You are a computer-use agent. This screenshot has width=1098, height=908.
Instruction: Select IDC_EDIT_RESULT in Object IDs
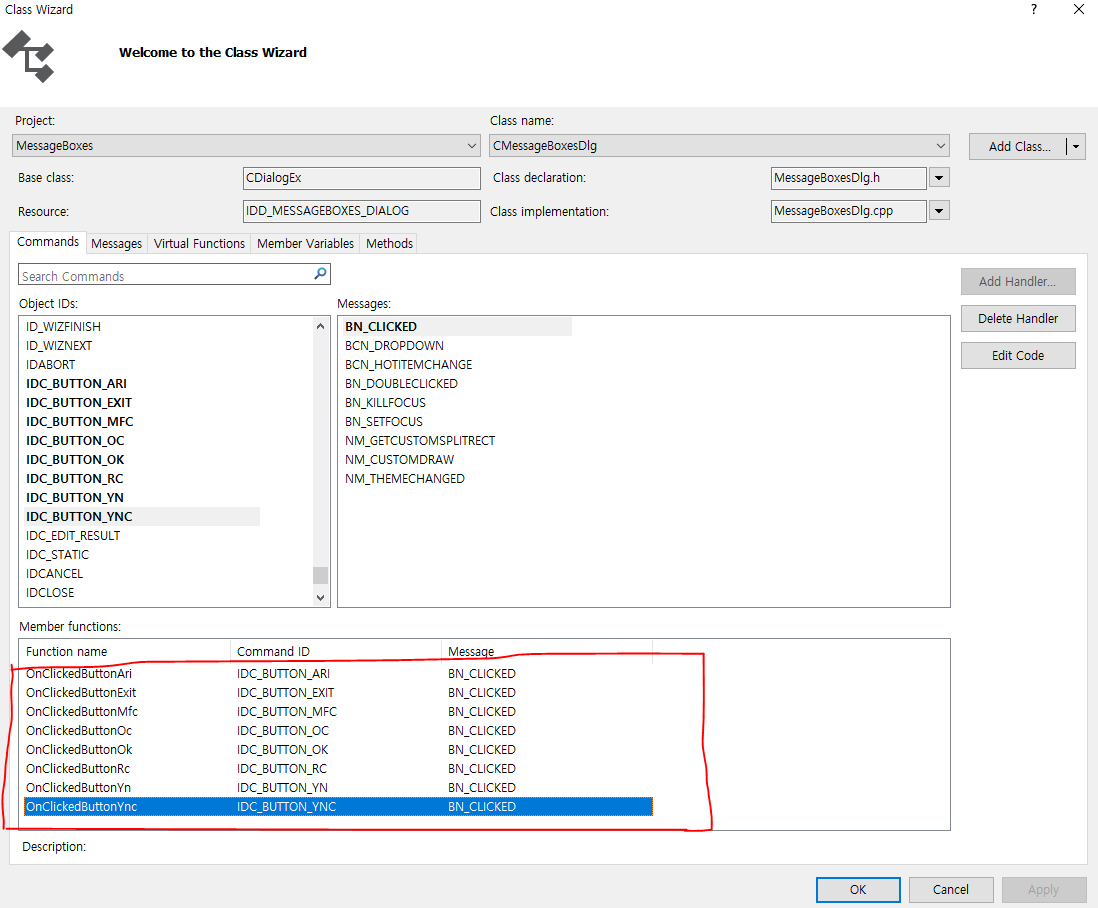click(73, 536)
